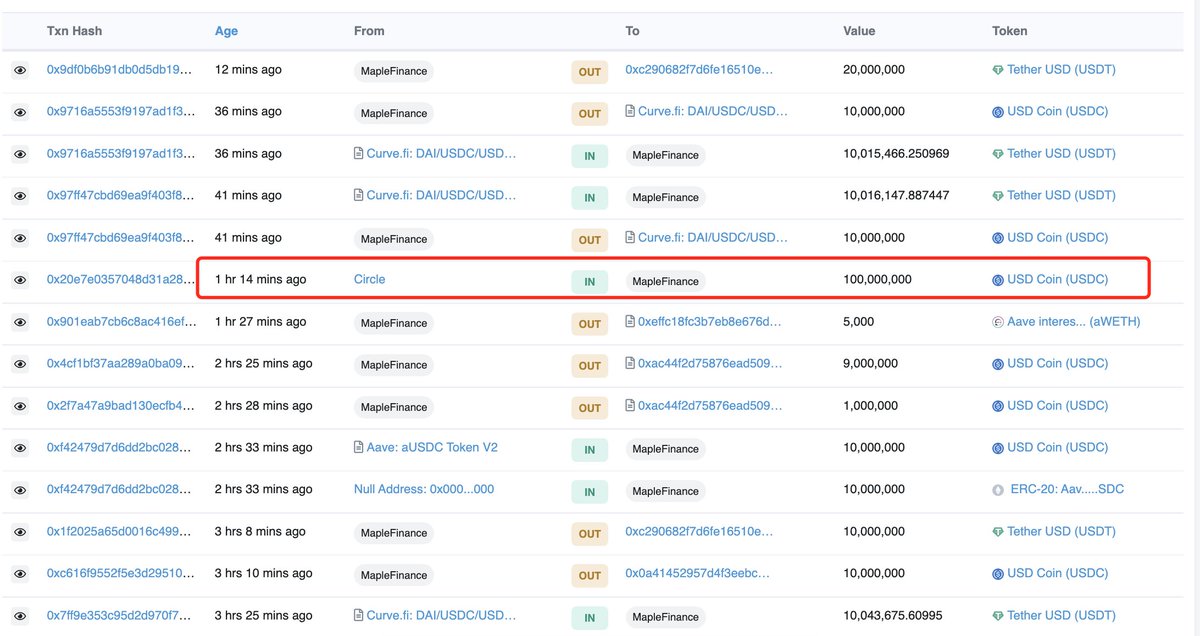Click the OUT badge on the 12 mins ago row
Viewport: 1200px width, 636px height.
[590, 72]
